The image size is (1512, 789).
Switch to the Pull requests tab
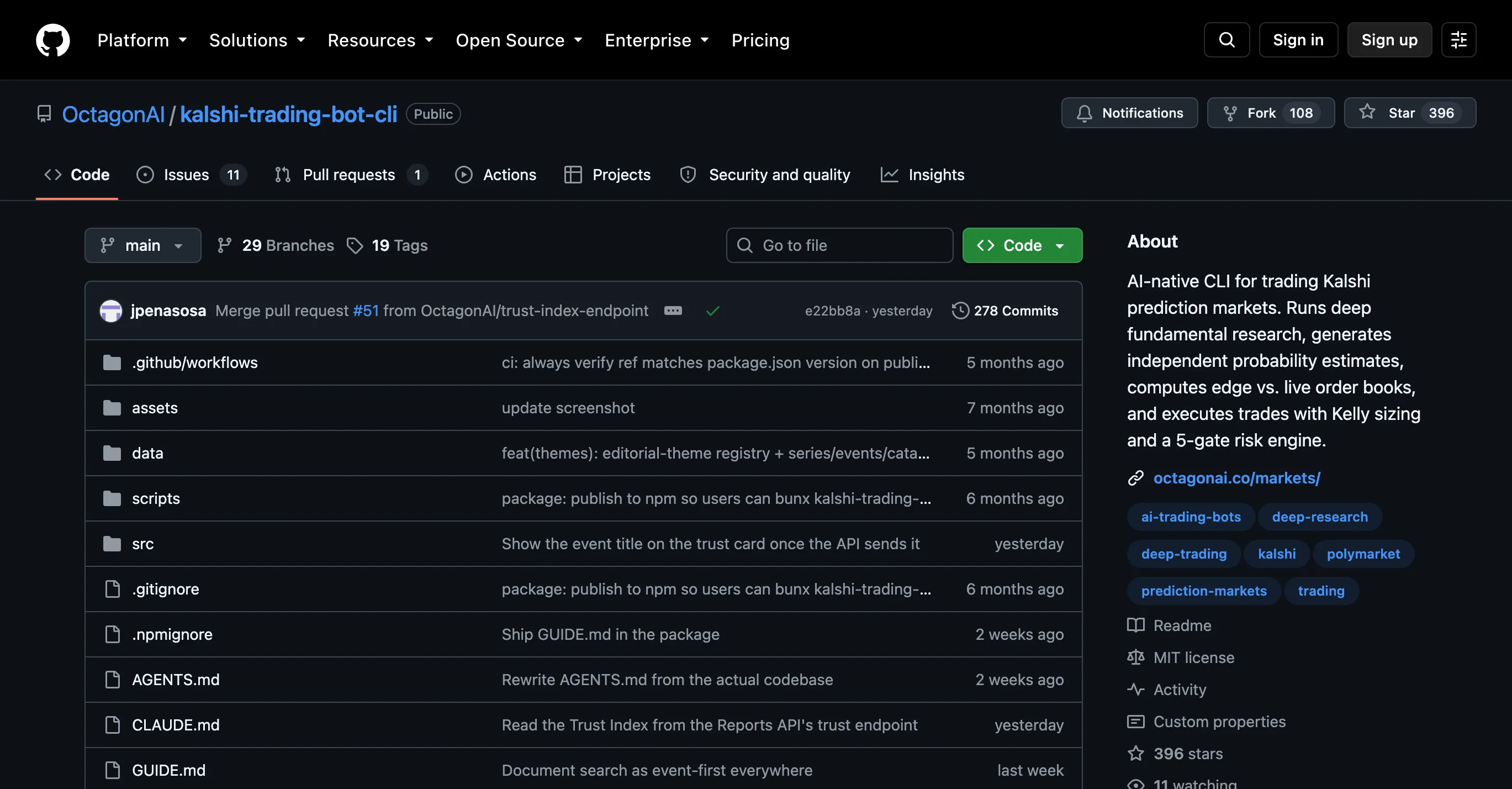[x=351, y=175]
